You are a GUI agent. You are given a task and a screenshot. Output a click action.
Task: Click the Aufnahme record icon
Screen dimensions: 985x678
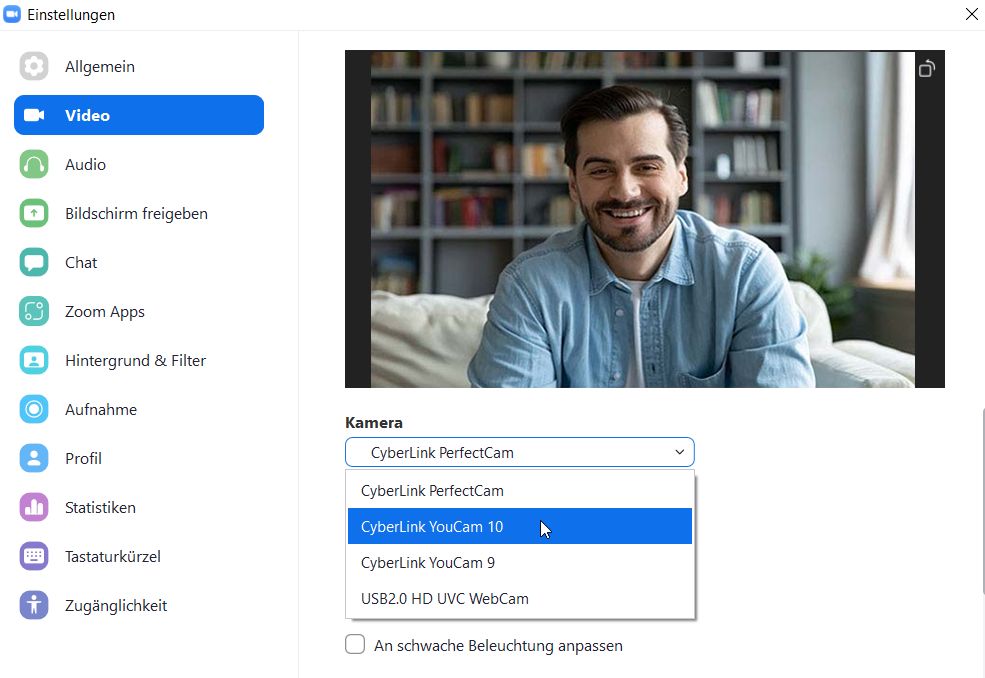[x=34, y=409]
